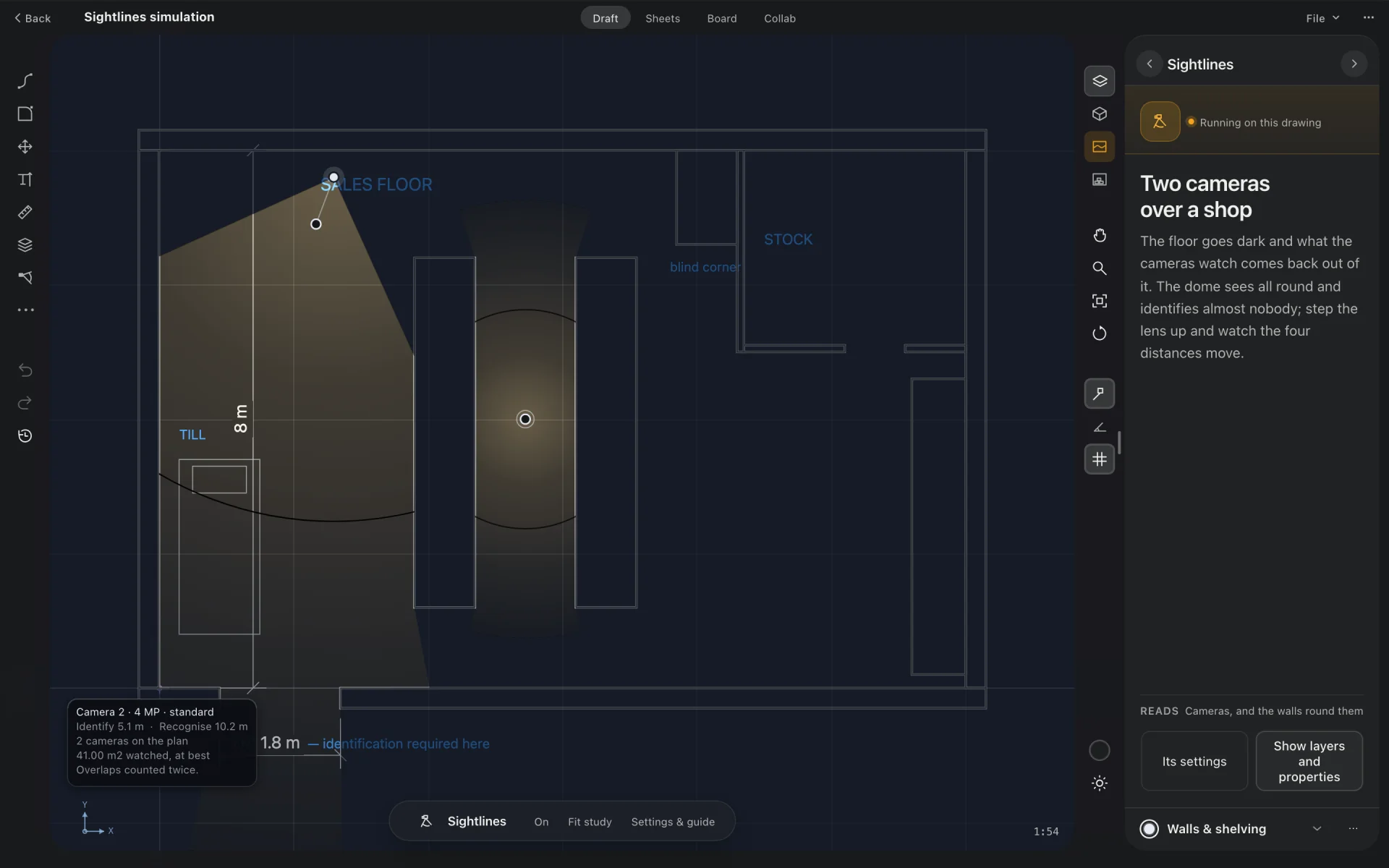Click the Sightlines simulation title
The width and height of the screenshot is (1389, 868).
(149, 17)
